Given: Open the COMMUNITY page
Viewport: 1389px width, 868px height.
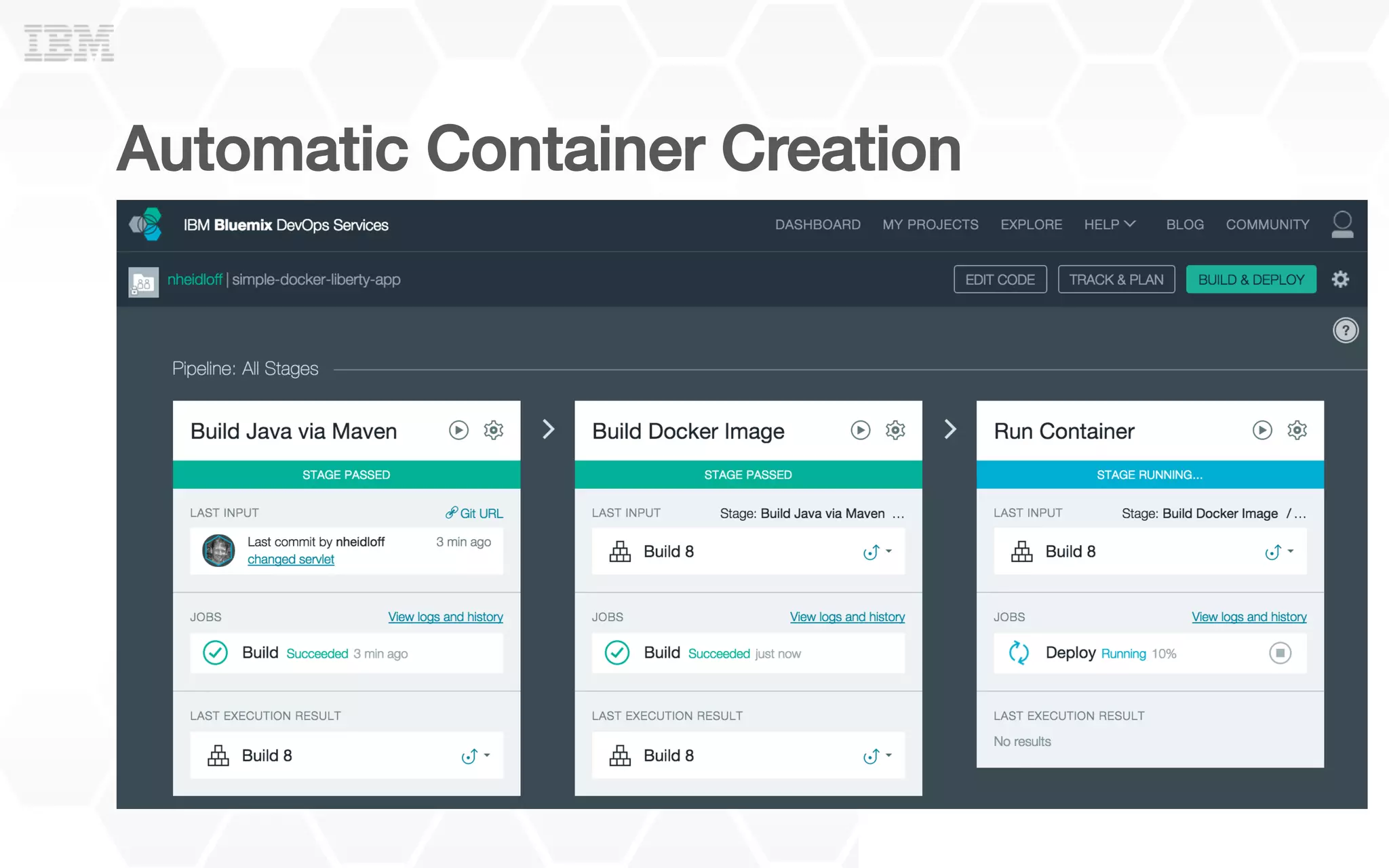Looking at the screenshot, I should (x=1268, y=224).
